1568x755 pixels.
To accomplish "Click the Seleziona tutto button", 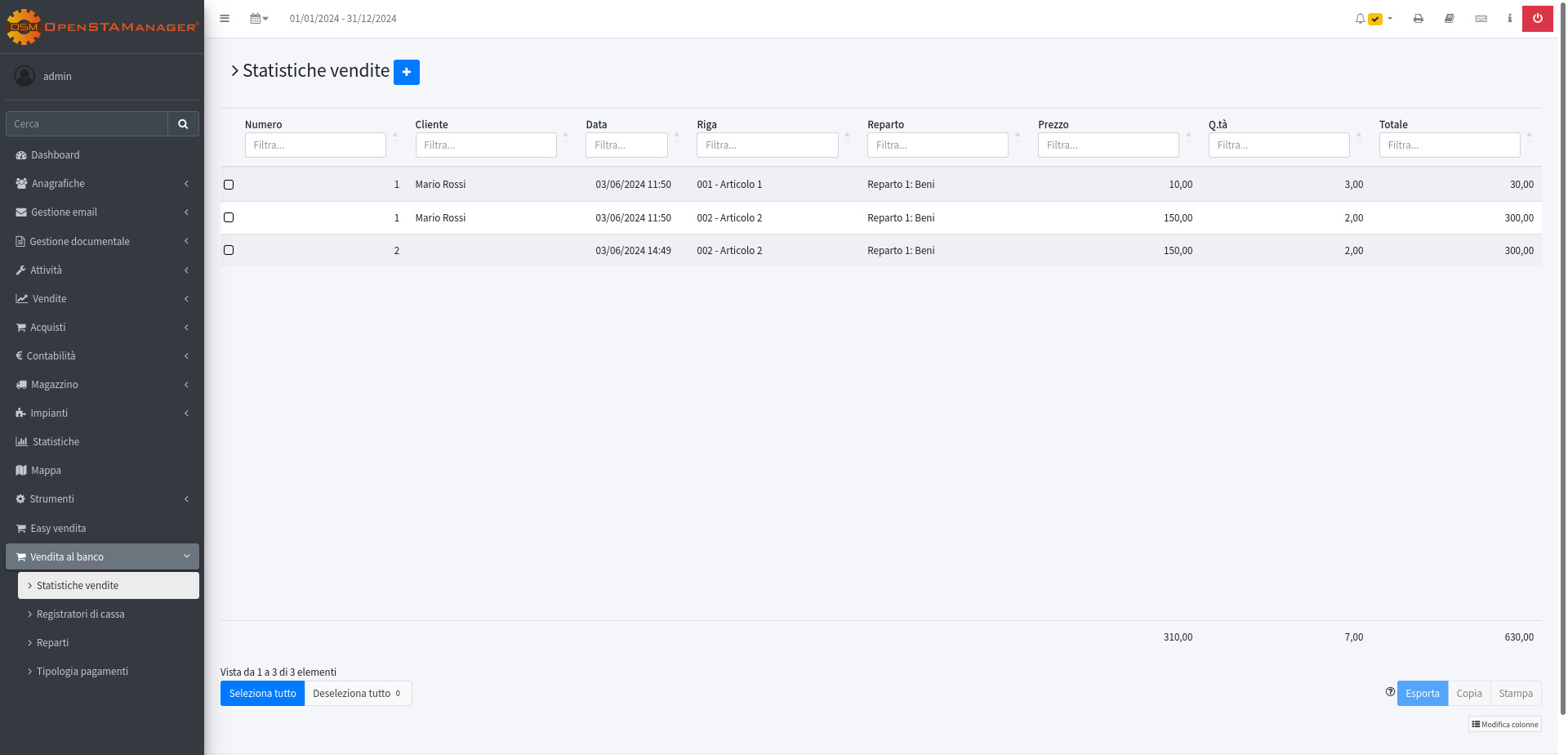I will point(262,694).
